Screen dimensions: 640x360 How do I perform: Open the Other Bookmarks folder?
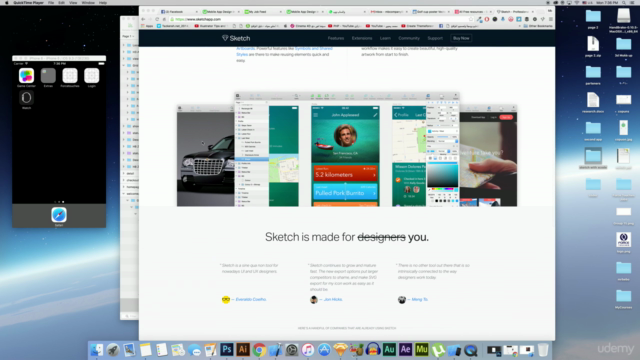click(538, 26)
